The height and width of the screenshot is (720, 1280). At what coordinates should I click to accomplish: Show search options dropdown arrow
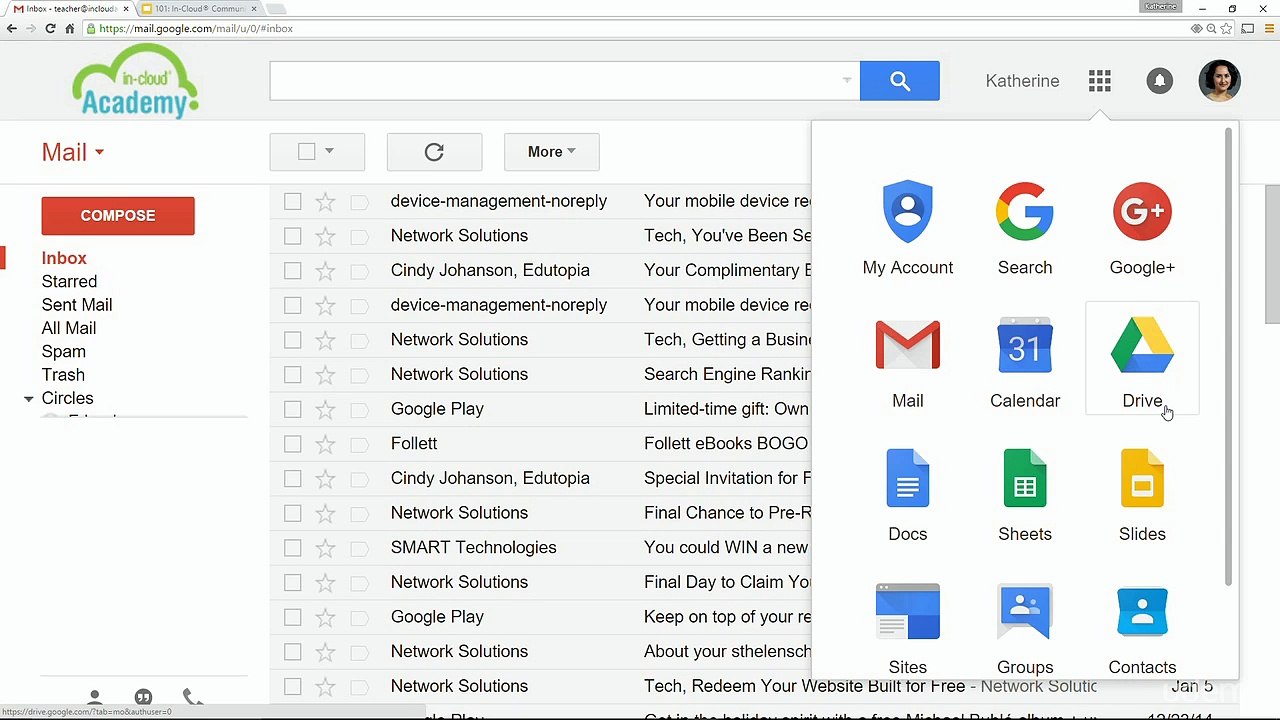coord(846,81)
